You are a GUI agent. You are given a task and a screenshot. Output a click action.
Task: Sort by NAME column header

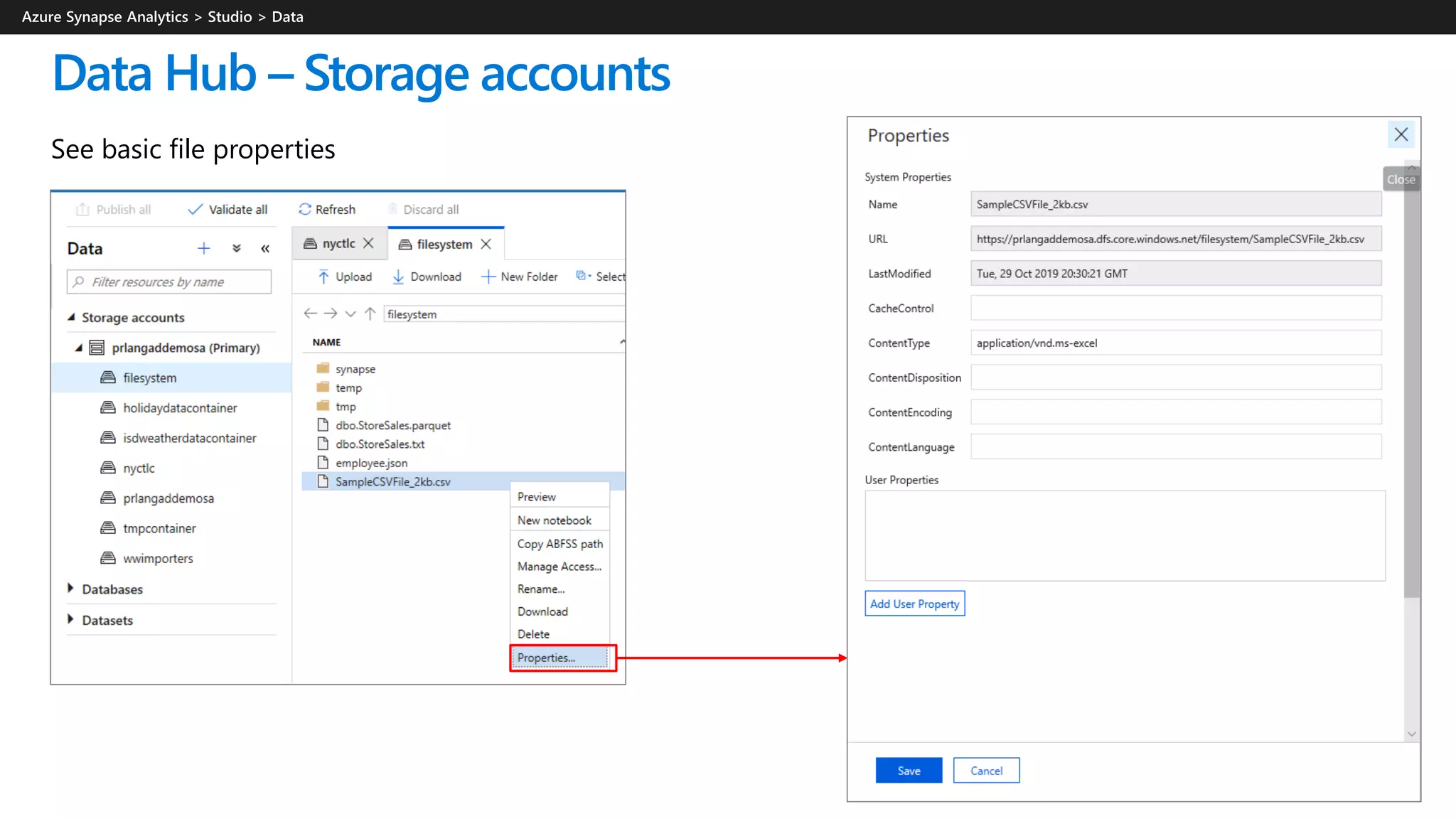coord(326,342)
